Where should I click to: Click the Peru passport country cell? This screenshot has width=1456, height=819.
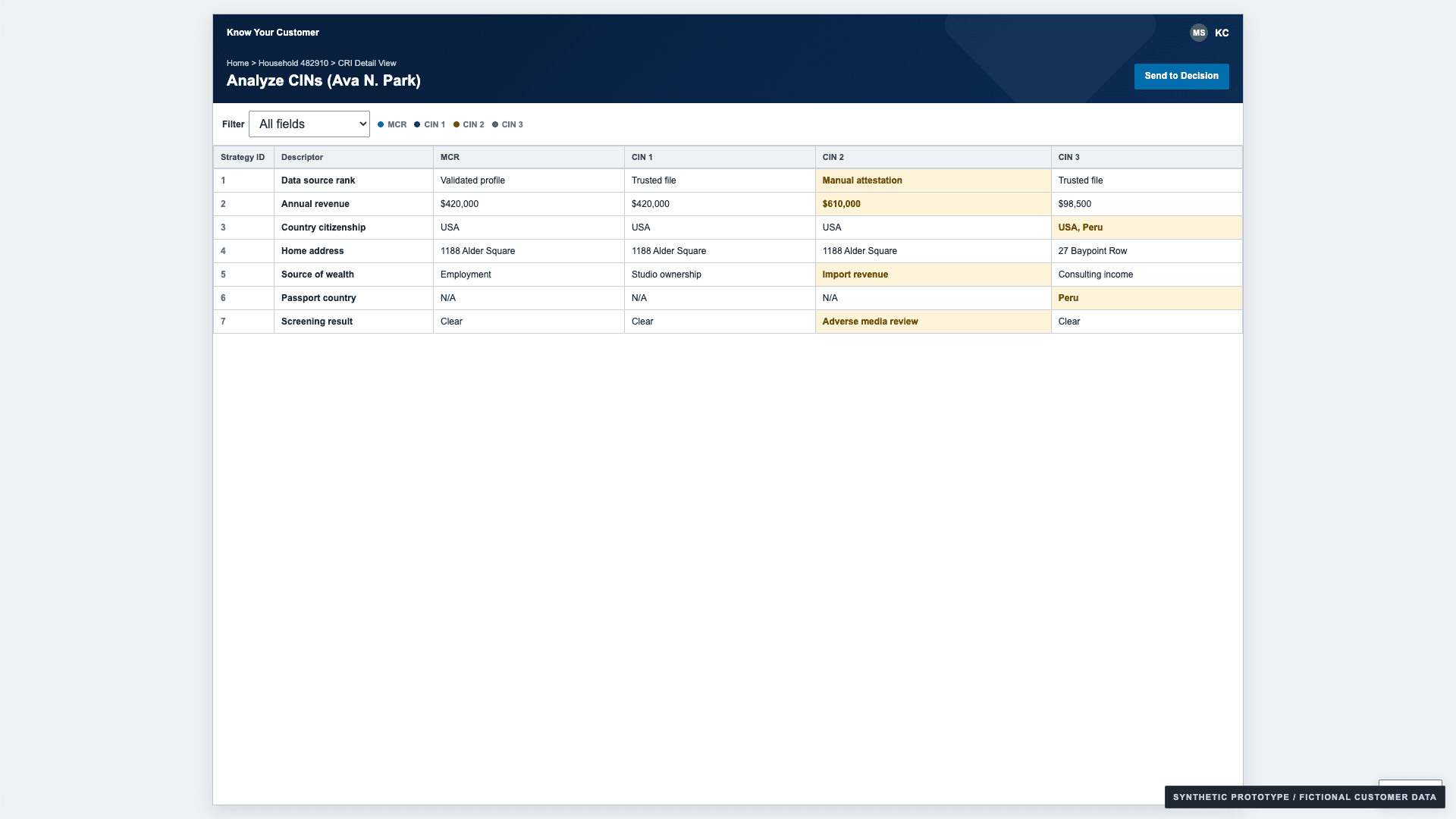[x=1147, y=298]
